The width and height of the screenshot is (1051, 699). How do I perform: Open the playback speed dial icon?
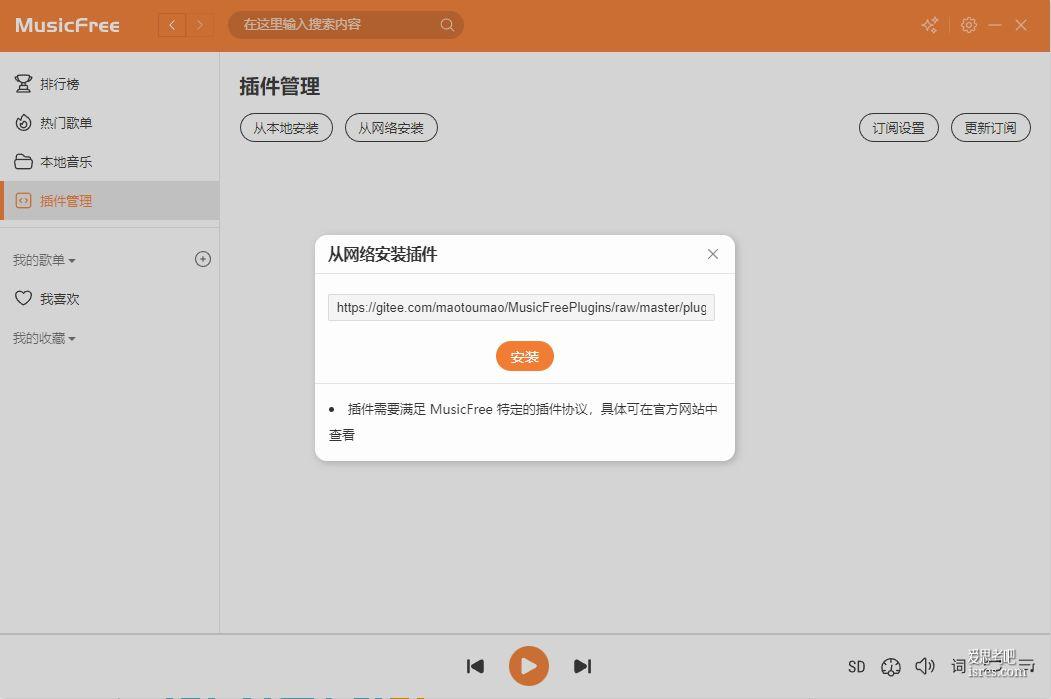pyautogui.click(x=890, y=667)
